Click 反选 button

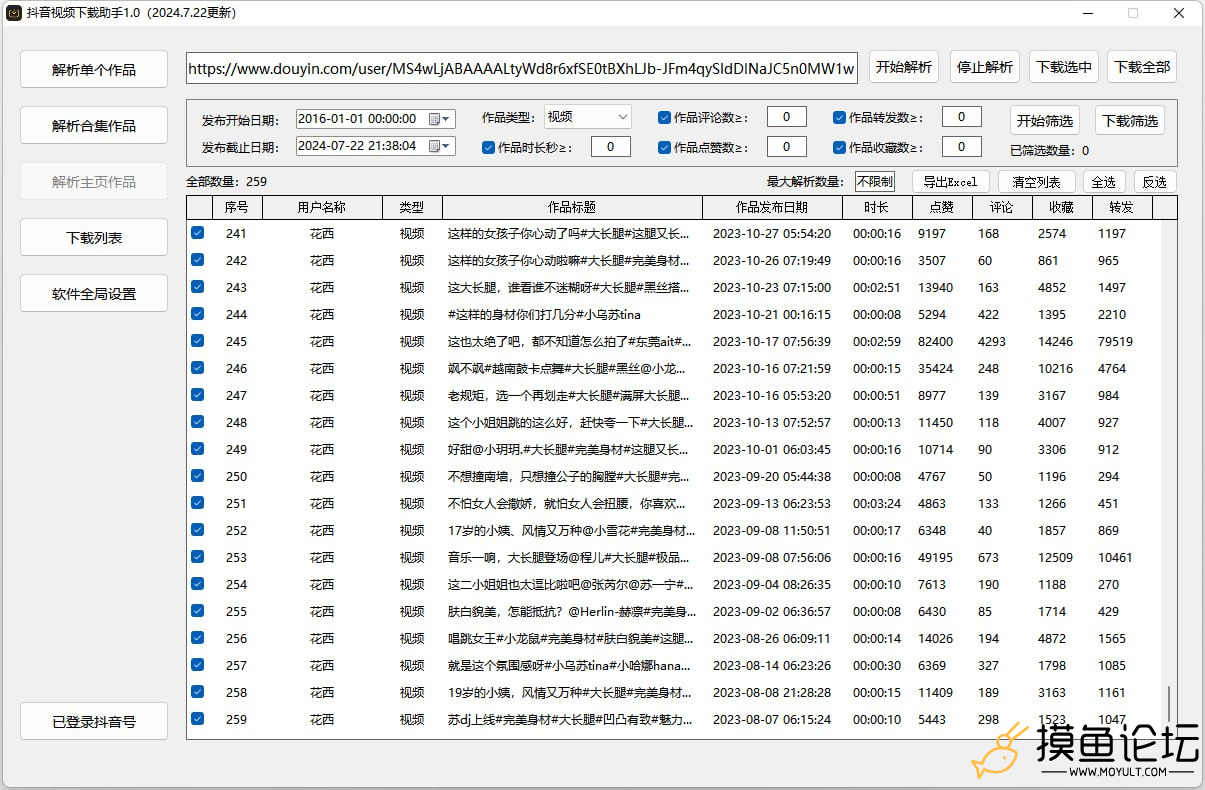tap(1155, 181)
